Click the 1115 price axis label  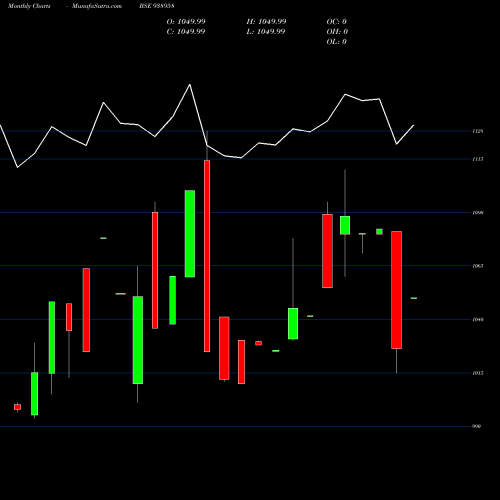[478, 159]
